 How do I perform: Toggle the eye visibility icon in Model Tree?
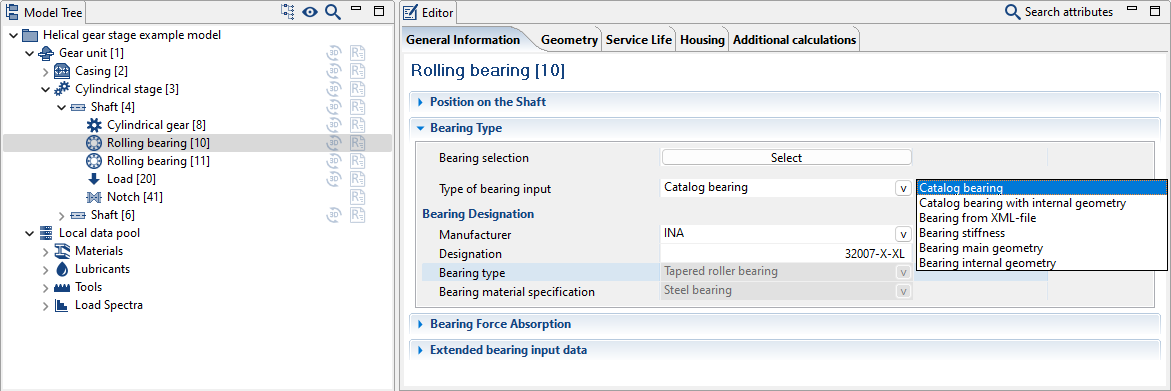[x=310, y=12]
